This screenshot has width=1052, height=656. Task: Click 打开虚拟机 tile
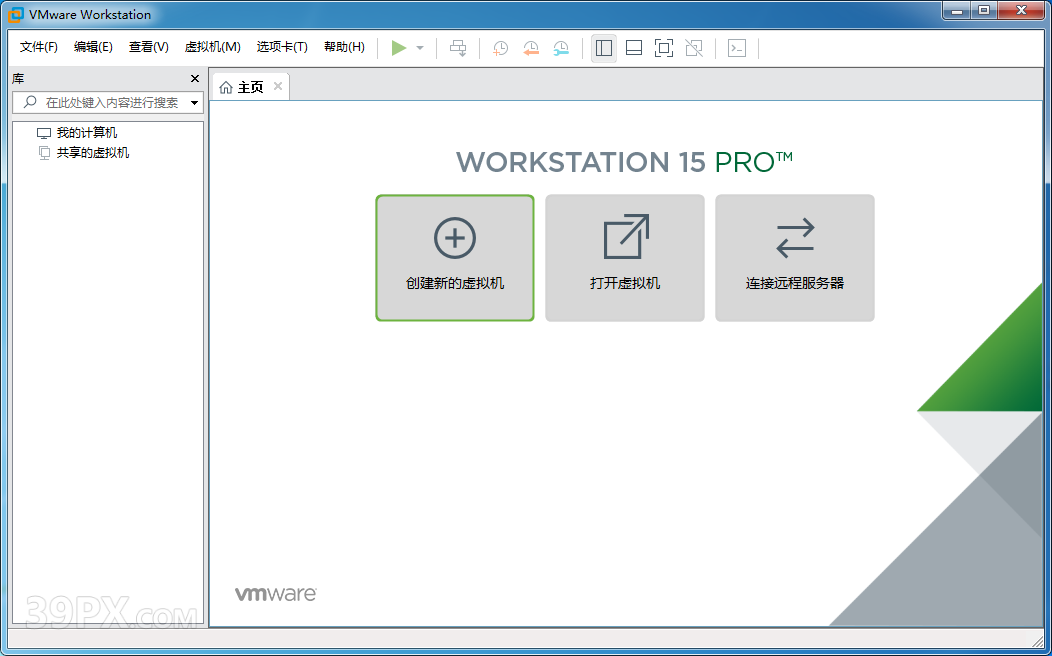(625, 258)
